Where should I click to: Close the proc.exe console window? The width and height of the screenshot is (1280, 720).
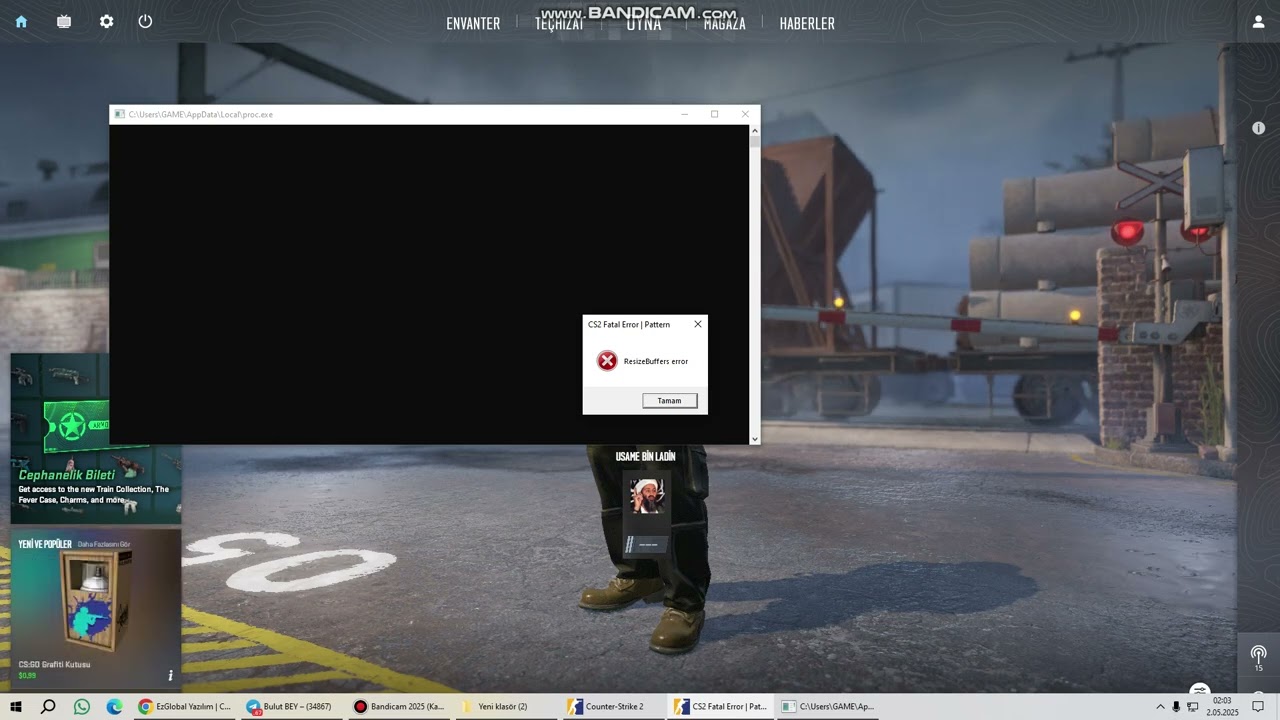click(745, 114)
